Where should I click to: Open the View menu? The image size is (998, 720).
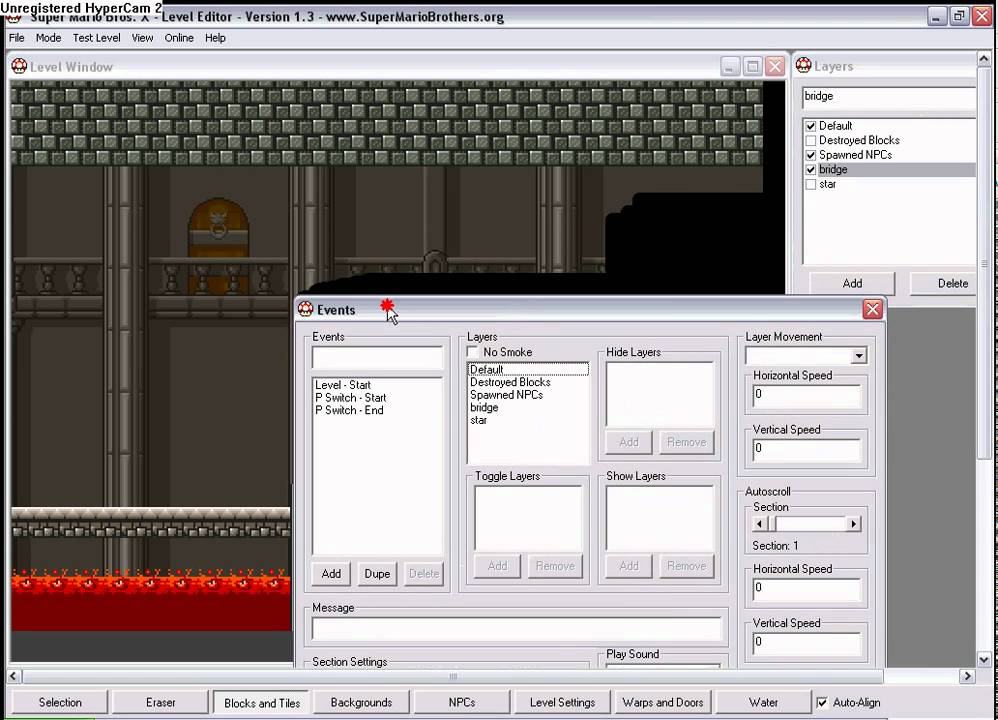coord(142,38)
